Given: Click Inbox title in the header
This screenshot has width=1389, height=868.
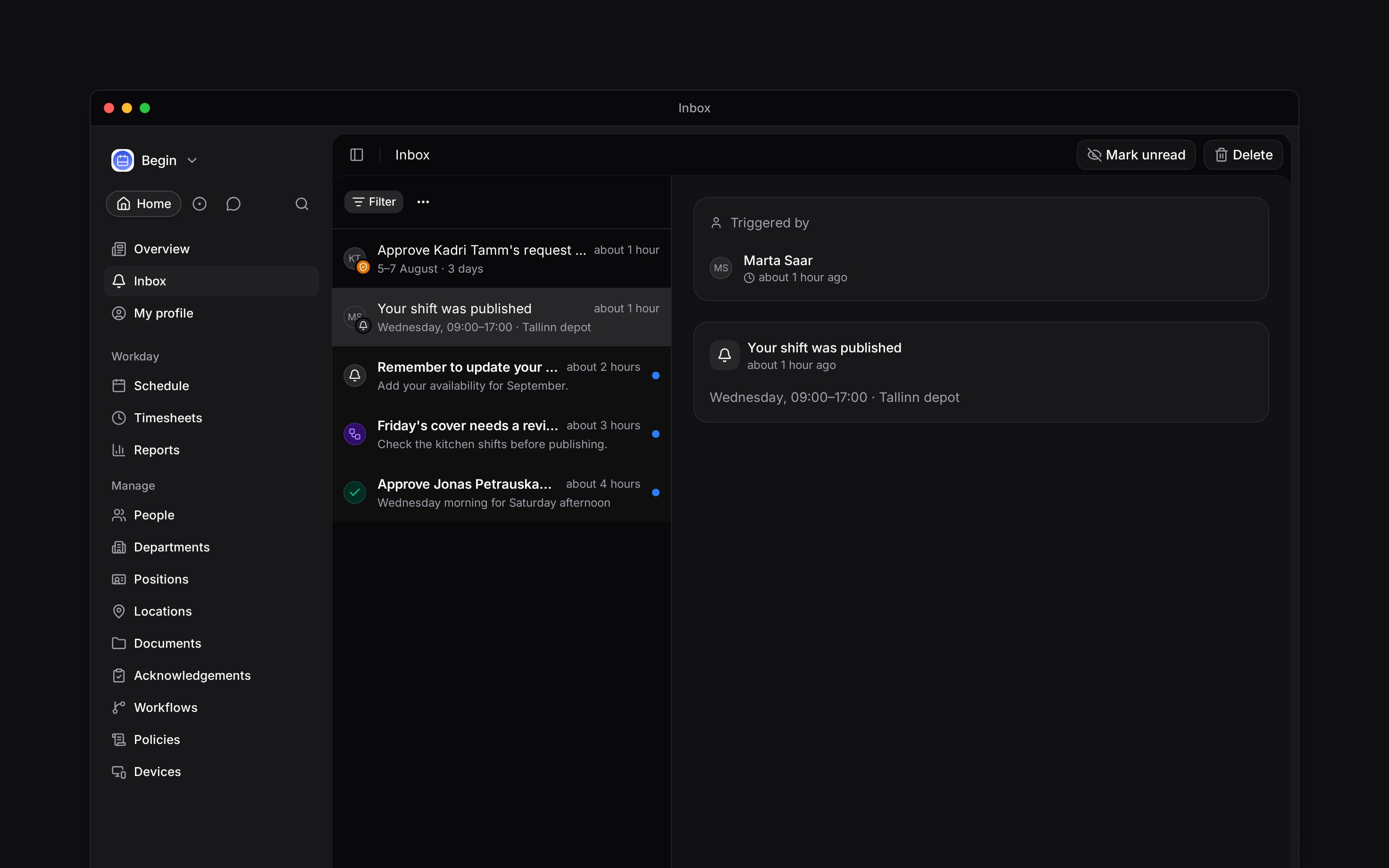Looking at the screenshot, I should pyautogui.click(x=412, y=155).
